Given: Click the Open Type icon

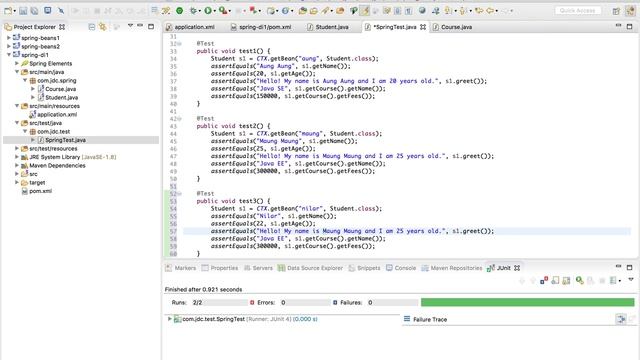Looking at the screenshot, I should (302, 11).
